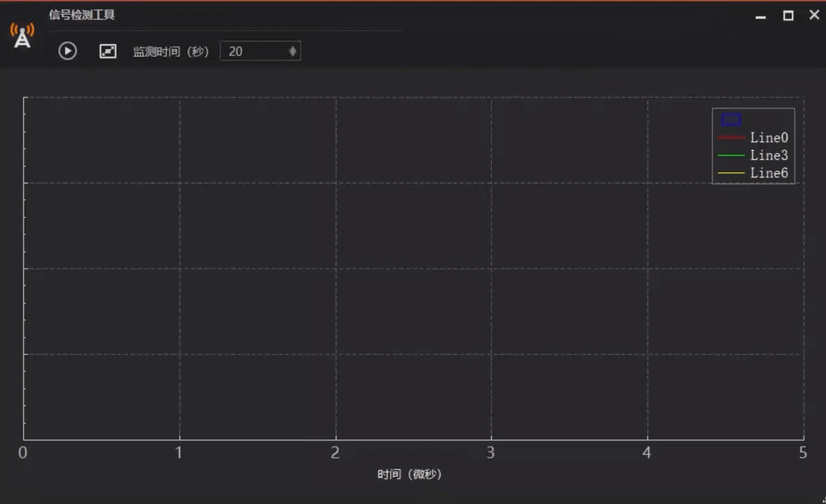This screenshot has width=826, height=504.
Task: Maximize the signal detection tool window
Action: tap(788, 16)
